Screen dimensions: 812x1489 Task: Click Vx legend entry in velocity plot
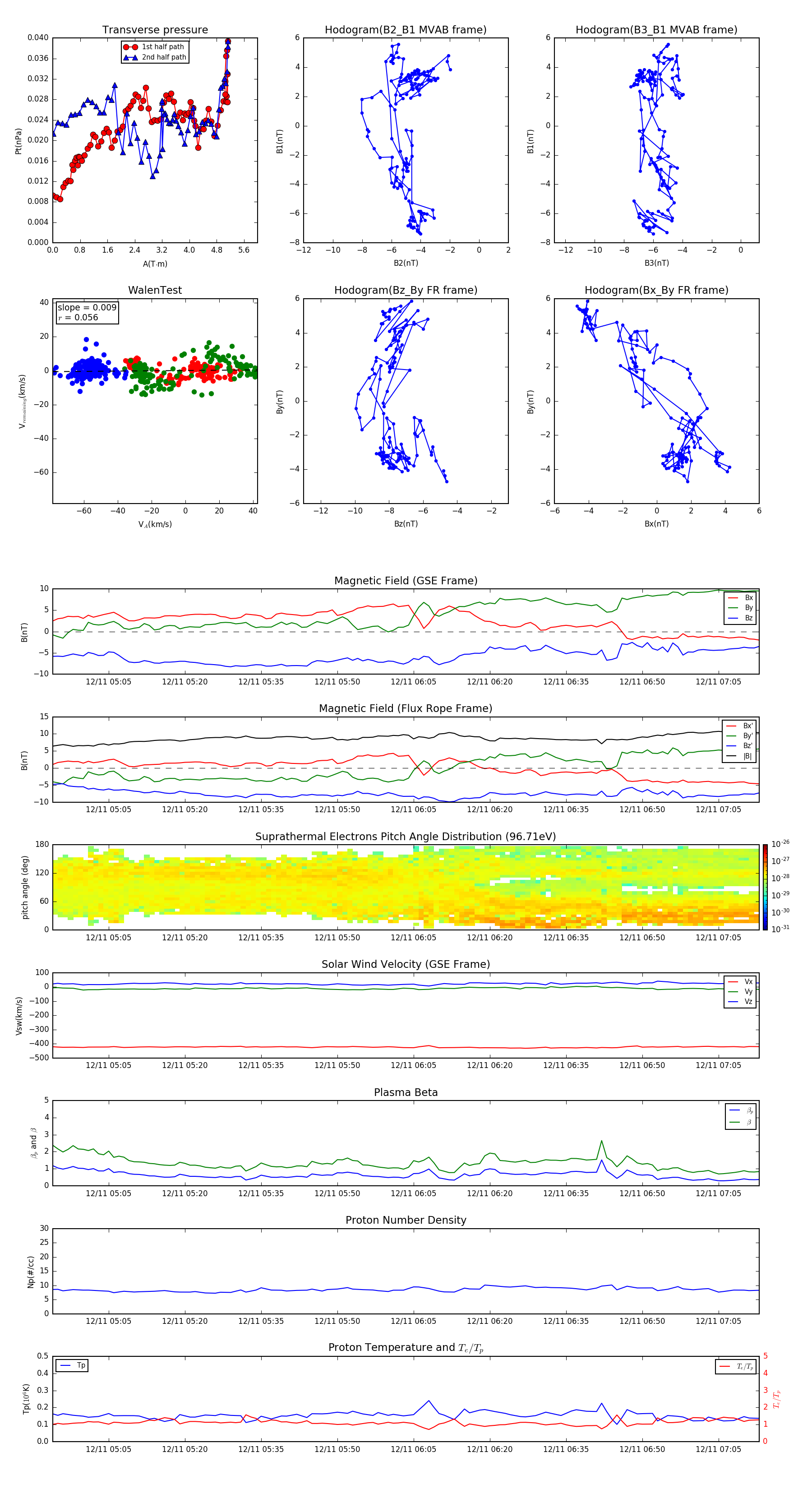pos(740,981)
